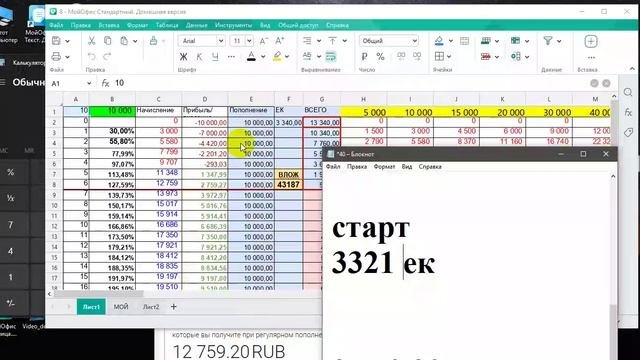Apply ruble currency format

(x=364, y=57)
